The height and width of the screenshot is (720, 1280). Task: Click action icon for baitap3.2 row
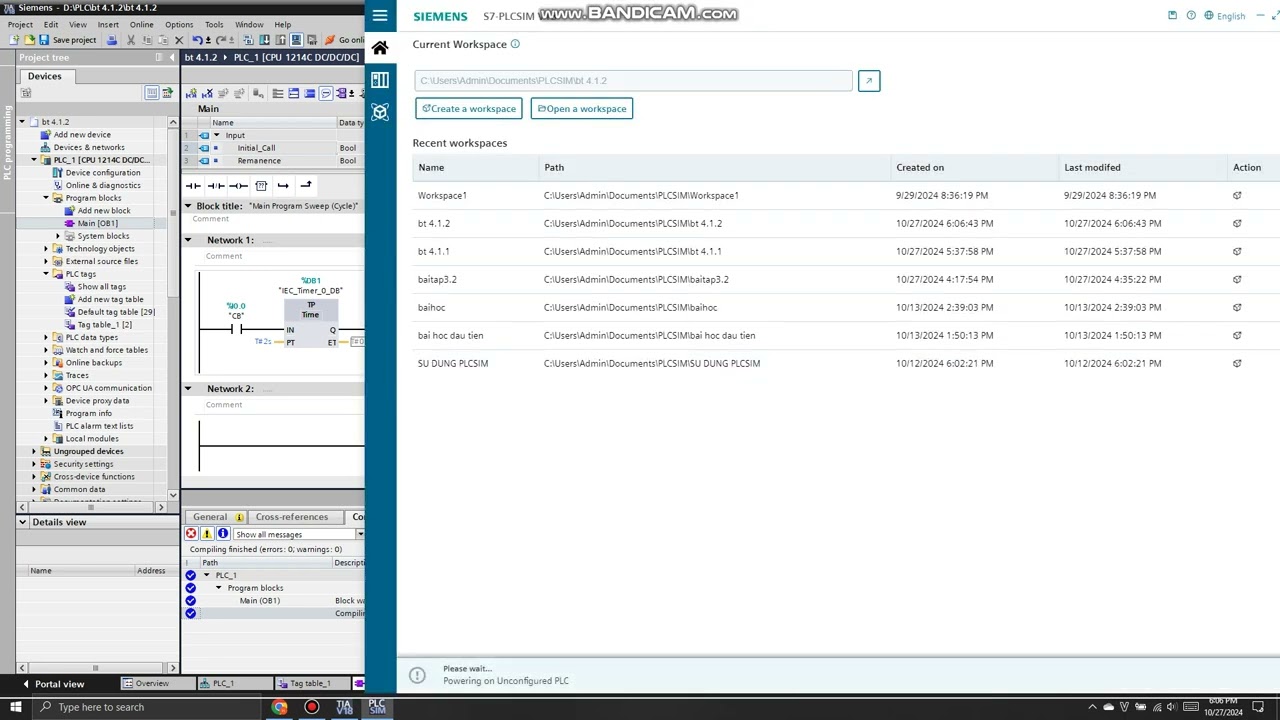pos(1237,280)
